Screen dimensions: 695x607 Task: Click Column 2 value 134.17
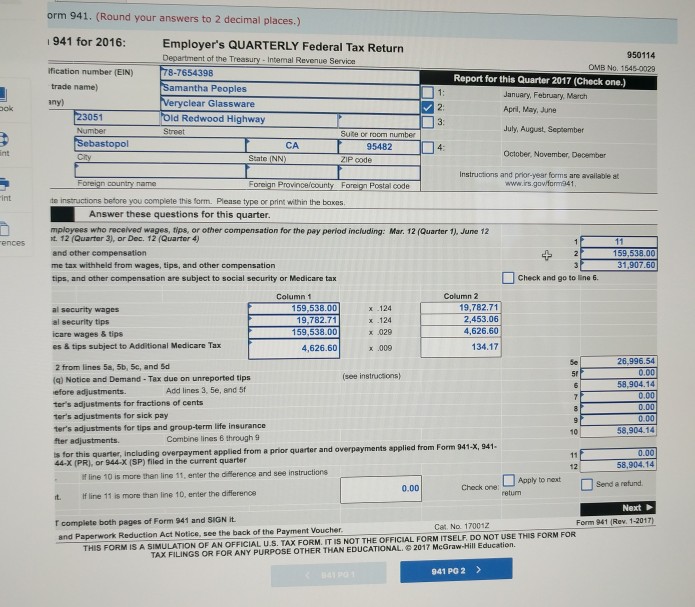coord(461,347)
